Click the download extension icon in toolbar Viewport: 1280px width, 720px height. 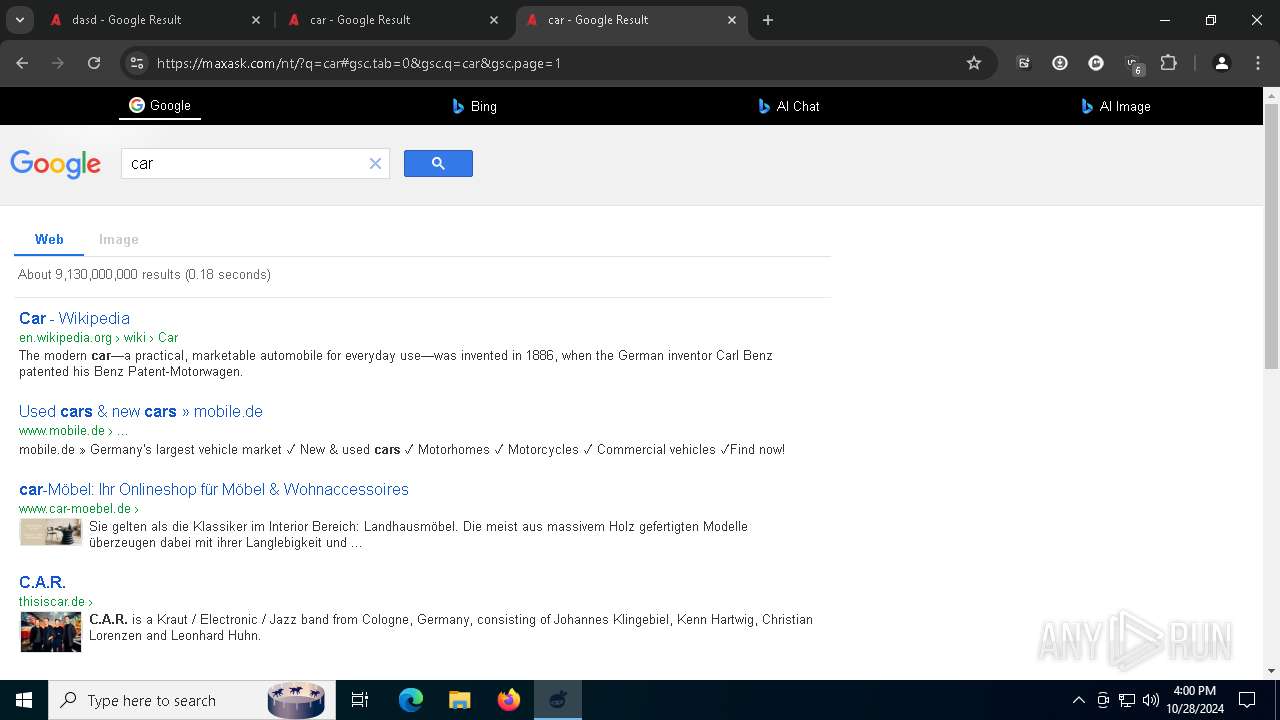tap(1060, 63)
